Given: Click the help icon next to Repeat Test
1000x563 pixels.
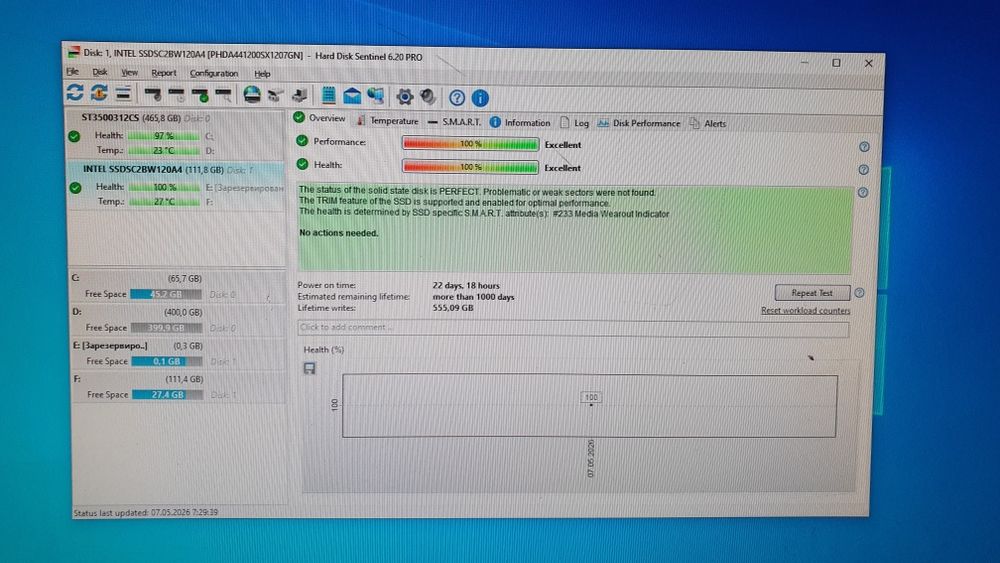Looking at the screenshot, I should coord(859,293).
